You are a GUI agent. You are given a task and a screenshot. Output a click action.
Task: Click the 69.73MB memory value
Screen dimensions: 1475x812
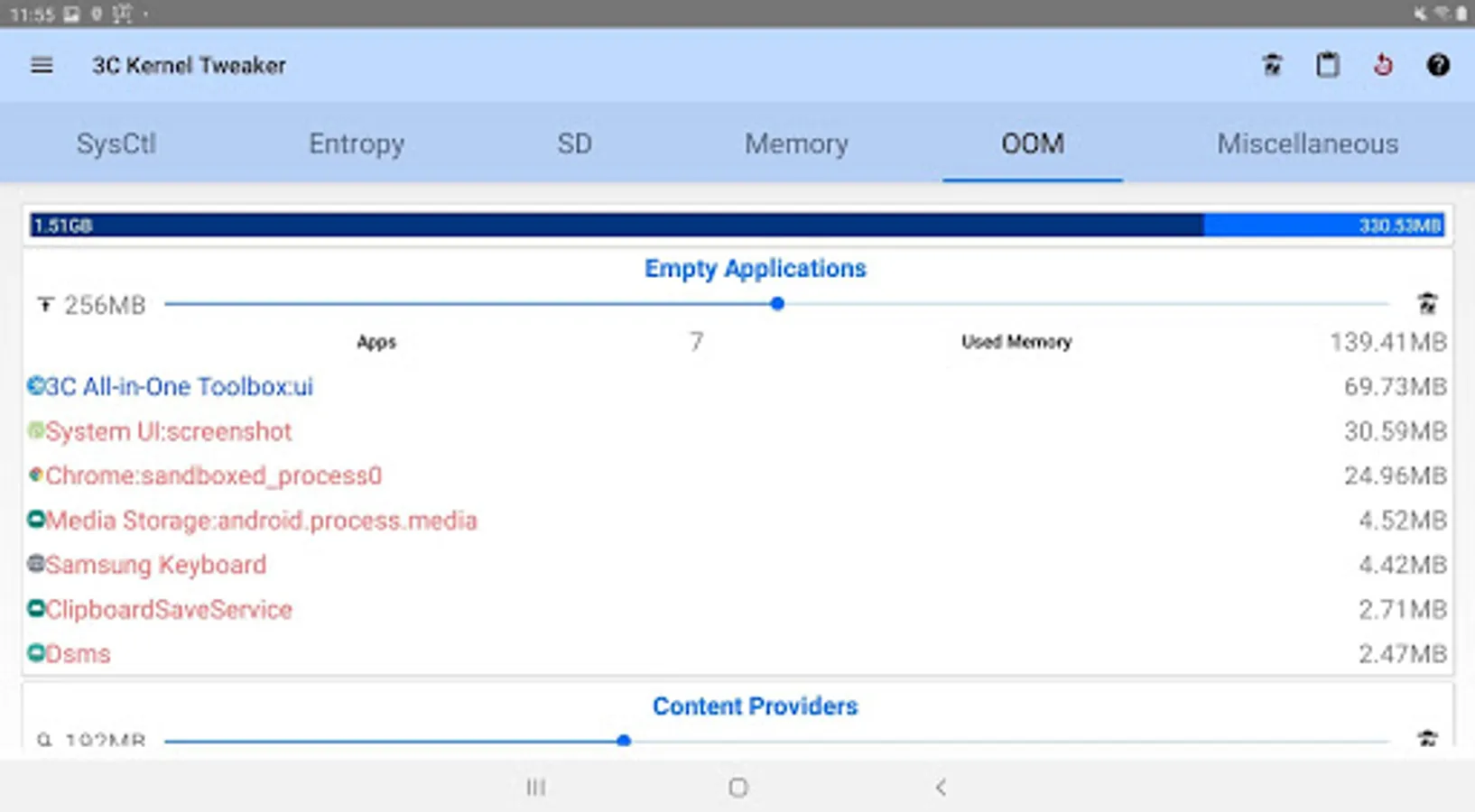[x=1396, y=386]
